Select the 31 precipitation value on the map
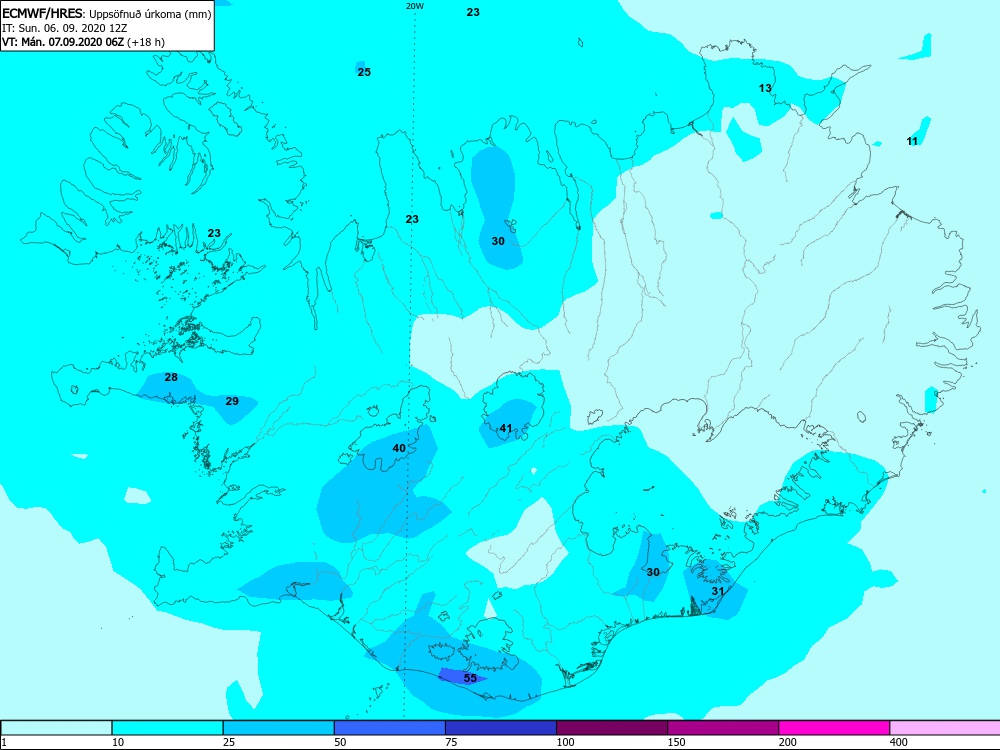This screenshot has width=1000, height=750. (718, 591)
